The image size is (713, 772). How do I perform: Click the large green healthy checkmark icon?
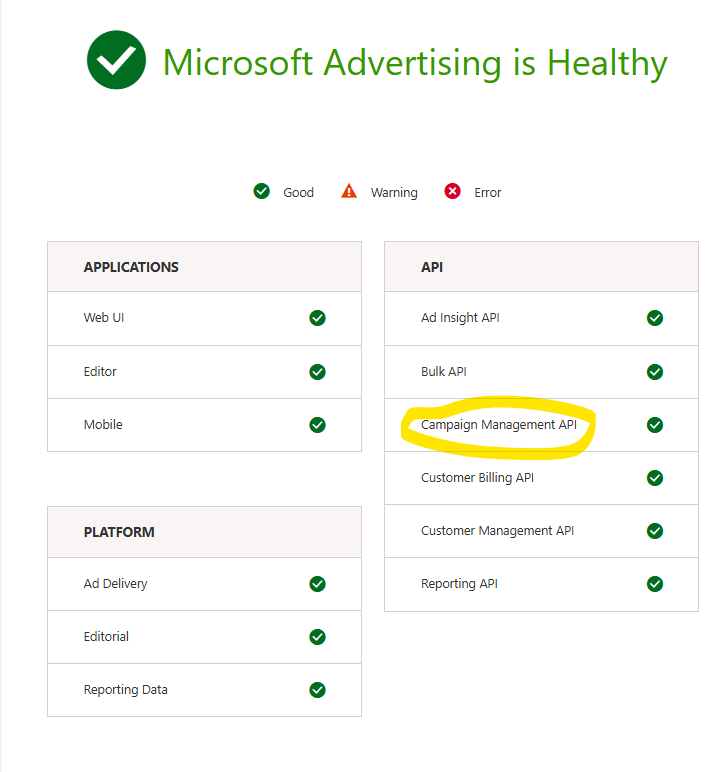pyautogui.click(x=116, y=60)
